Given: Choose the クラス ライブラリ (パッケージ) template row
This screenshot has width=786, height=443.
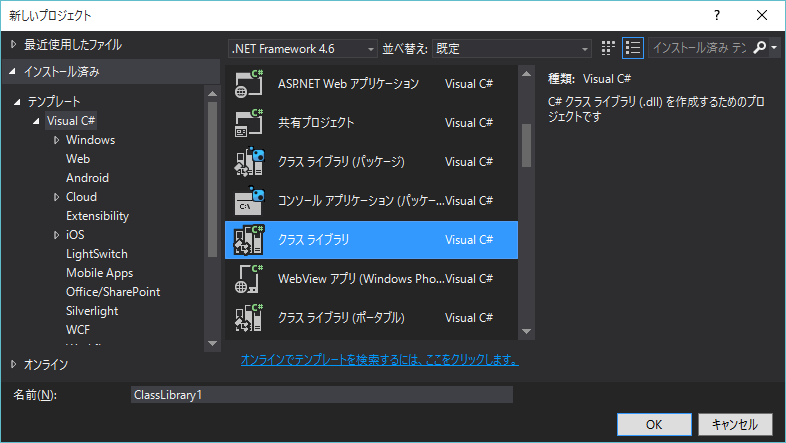Looking at the screenshot, I should pyautogui.click(x=371, y=162).
